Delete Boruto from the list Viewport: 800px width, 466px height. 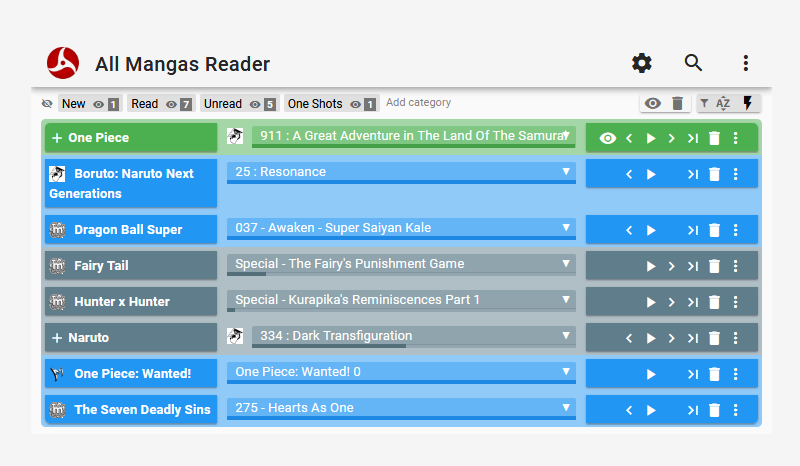[714, 175]
